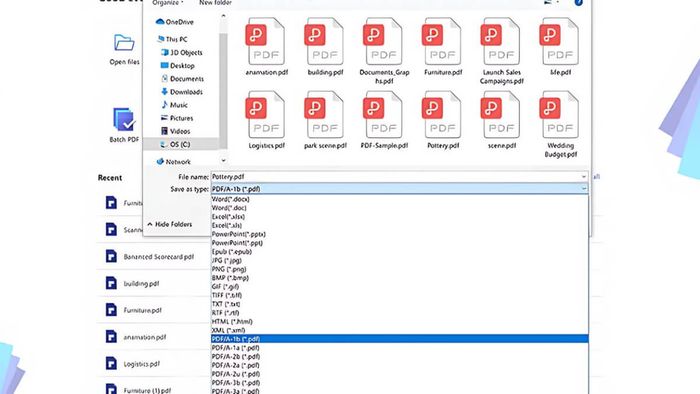Open Videos folder in sidebar

point(175,131)
